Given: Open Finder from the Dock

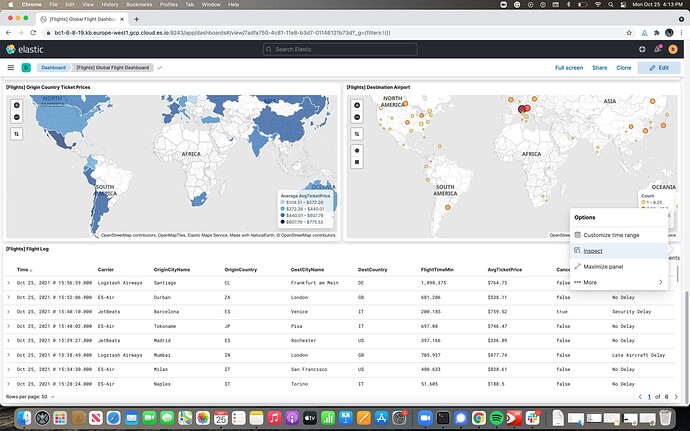Looking at the screenshot, I should [x=25, y=417].
